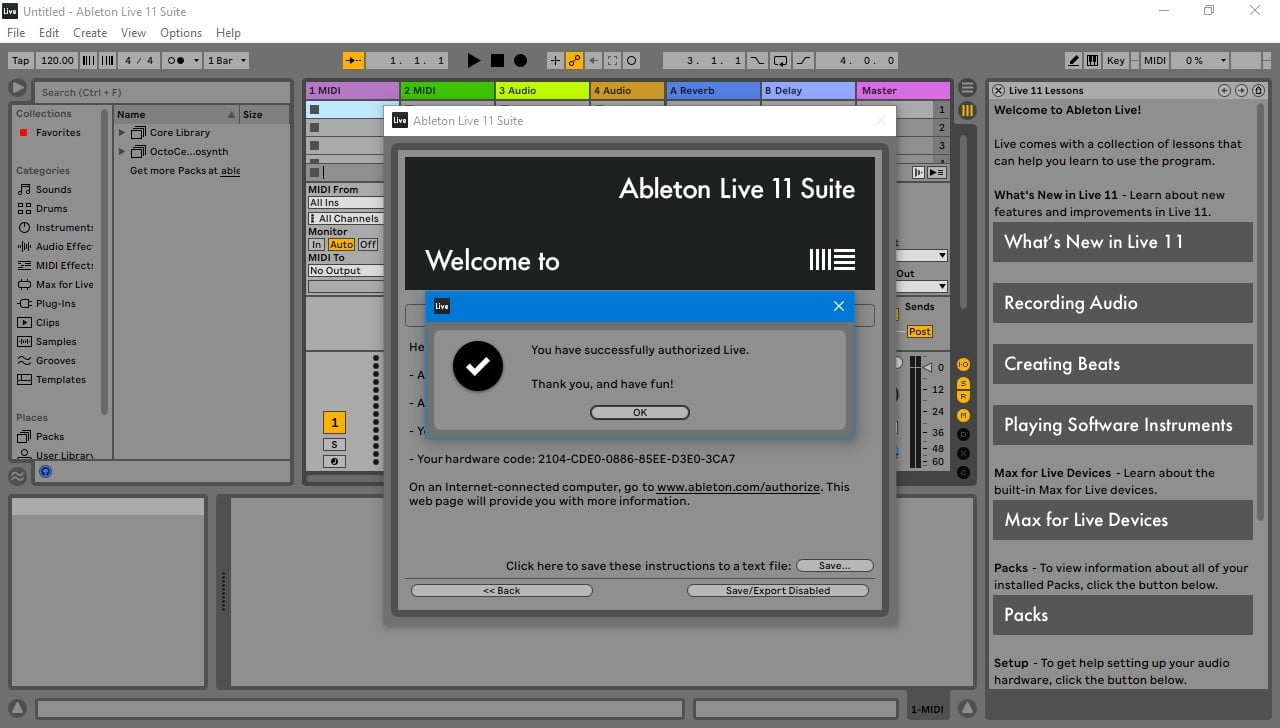Image resolution: width=1280 pixels, height=728 pixels.
Task: Click the 120.00 tempo field
Action: pos(57,60)
